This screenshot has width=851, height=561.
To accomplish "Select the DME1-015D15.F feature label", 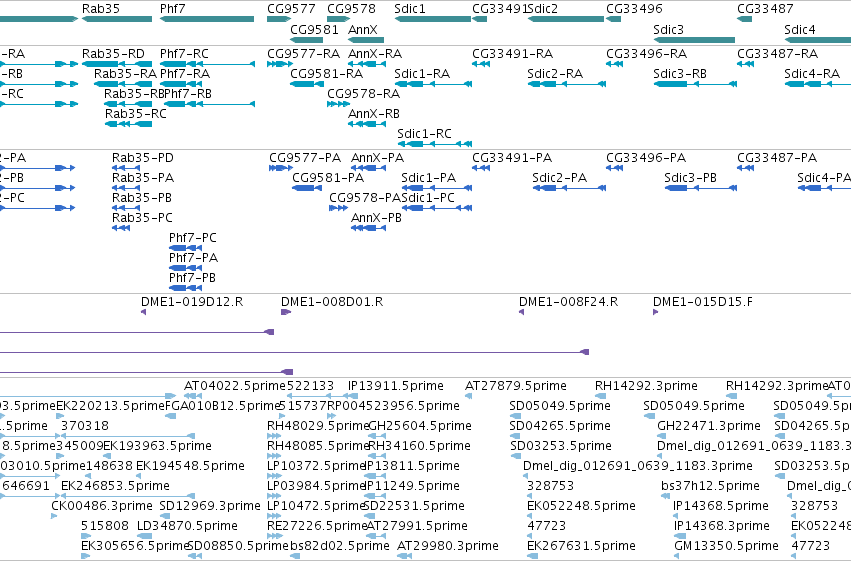I will (x=703, y=302).
